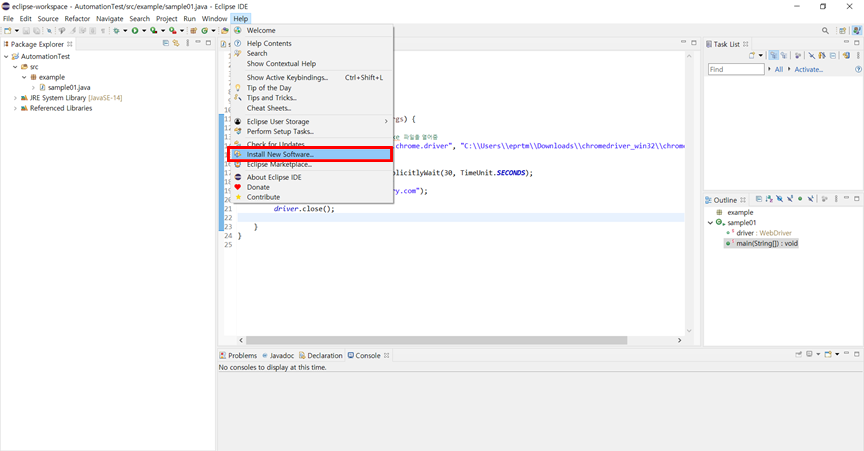This screenshot has height=451, width=864.
Task: Toggle Hide Non-Public Members in Outline
Action: pyautogui.click(x=800, y=198)
